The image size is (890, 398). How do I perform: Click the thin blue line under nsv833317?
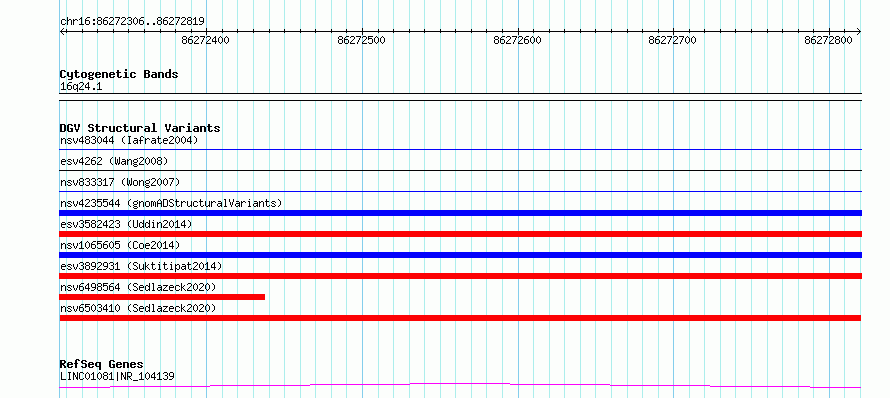click(x=460, y=191)
